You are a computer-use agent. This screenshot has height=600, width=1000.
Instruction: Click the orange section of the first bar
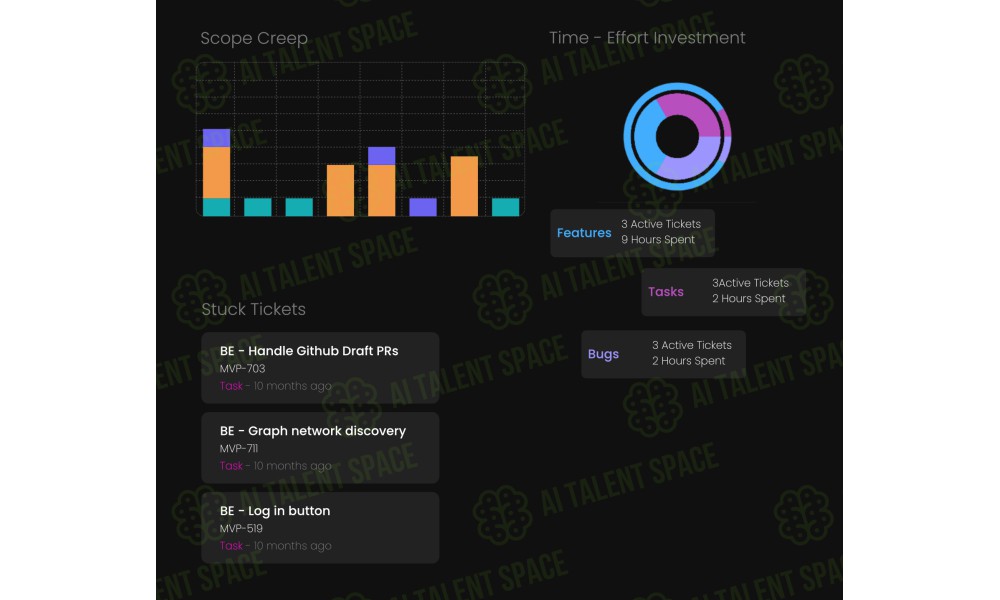click(x=216, y=173)
